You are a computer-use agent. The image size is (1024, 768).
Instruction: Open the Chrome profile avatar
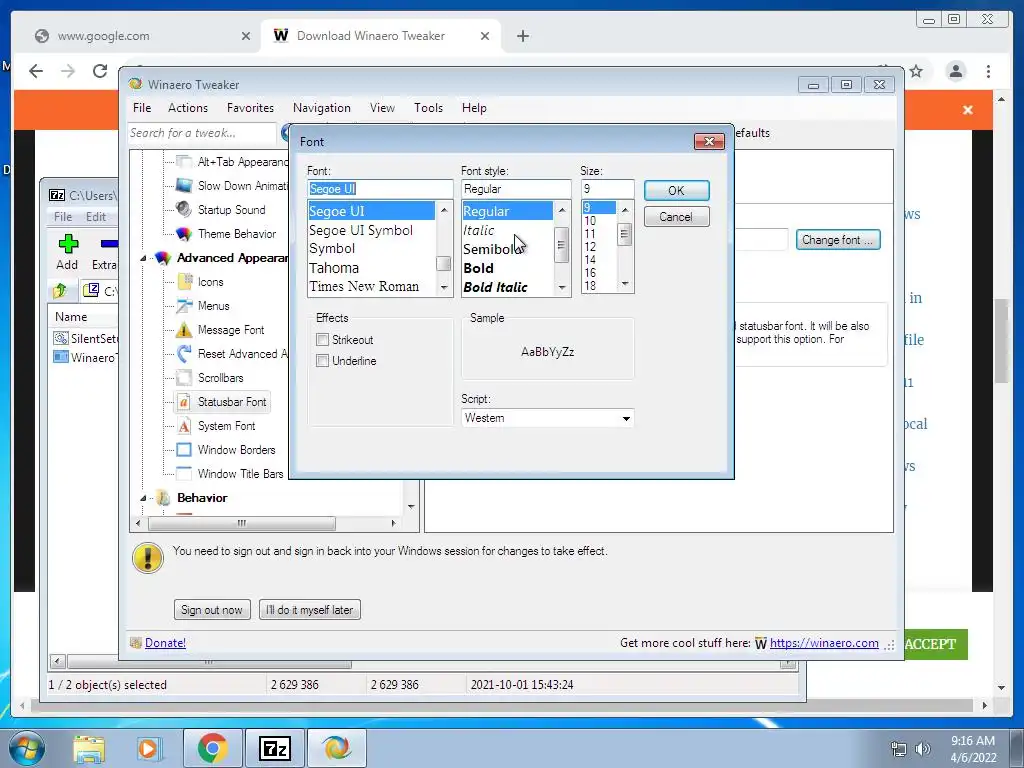[955, 71]
